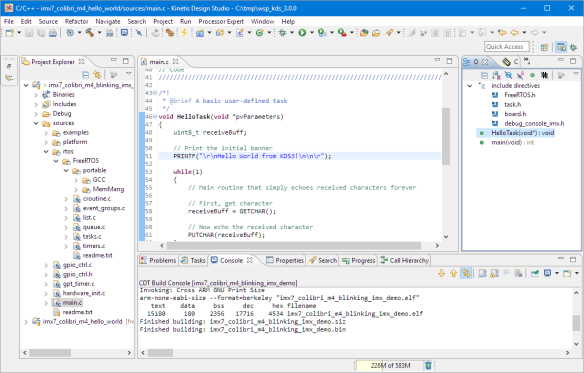This screenshot has height=373, width=584.
Task: Switch to the C/C++ perspective icon
Action: coord(561,47)
